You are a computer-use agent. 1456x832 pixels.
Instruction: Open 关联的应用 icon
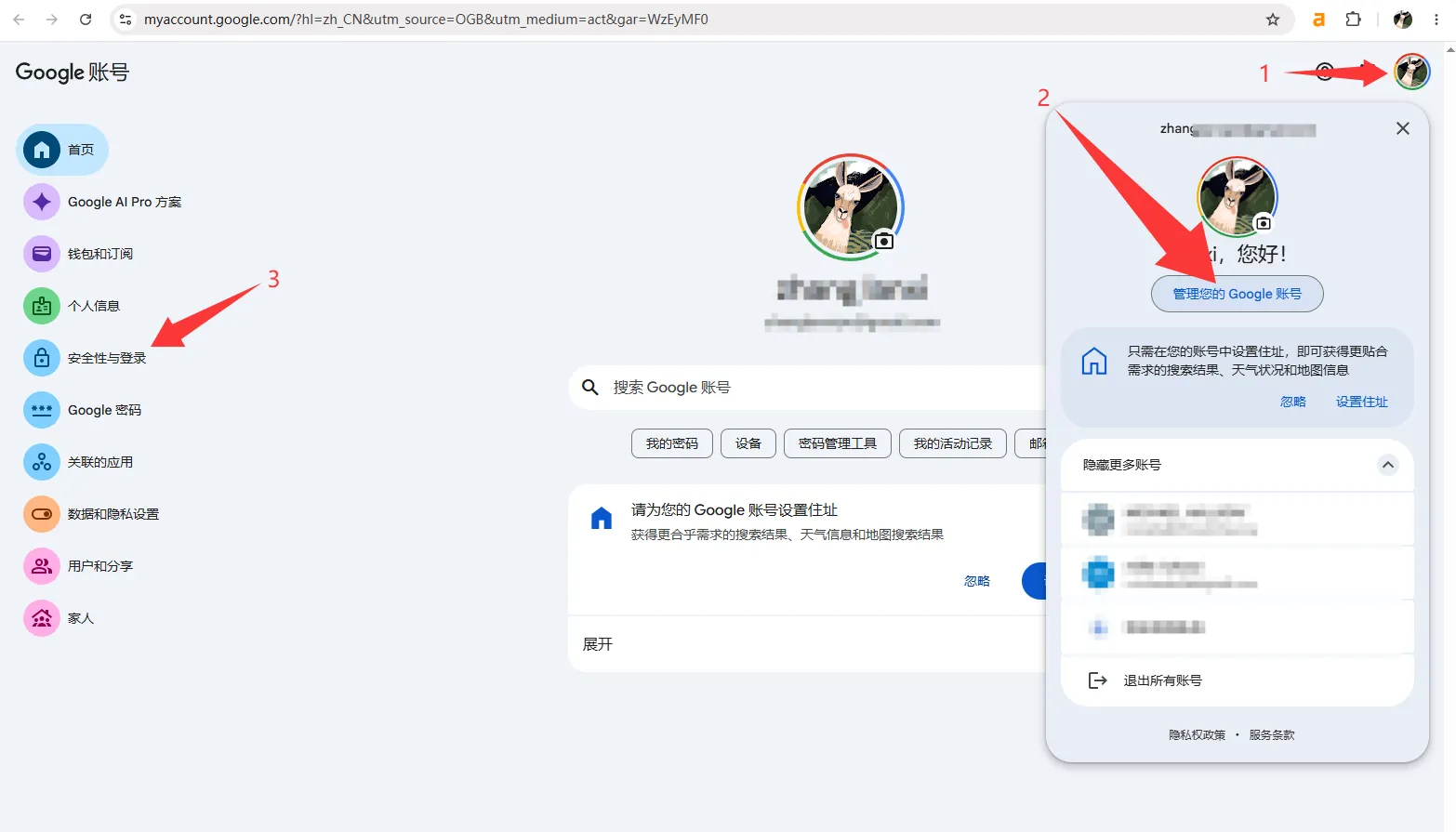[x=42, y=462]
